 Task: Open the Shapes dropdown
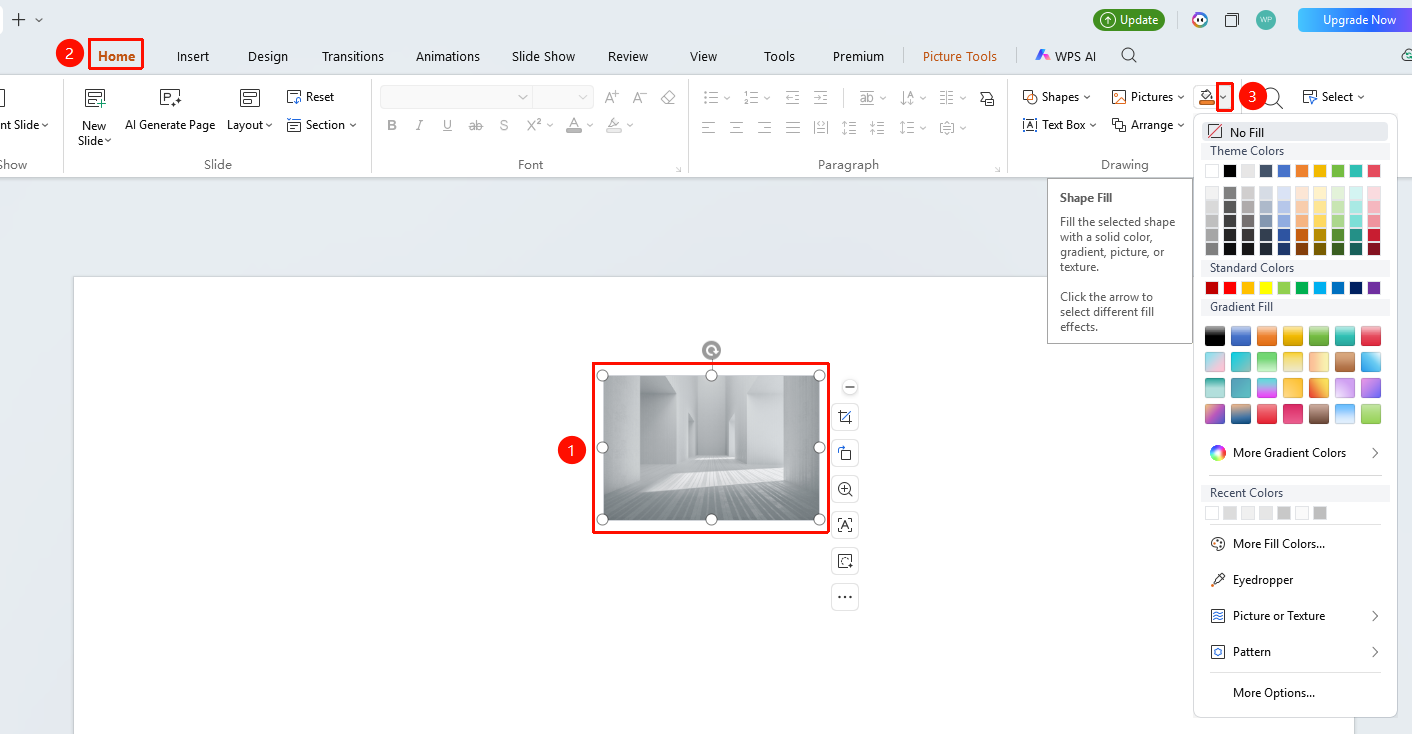click(x=1057, y=97)
